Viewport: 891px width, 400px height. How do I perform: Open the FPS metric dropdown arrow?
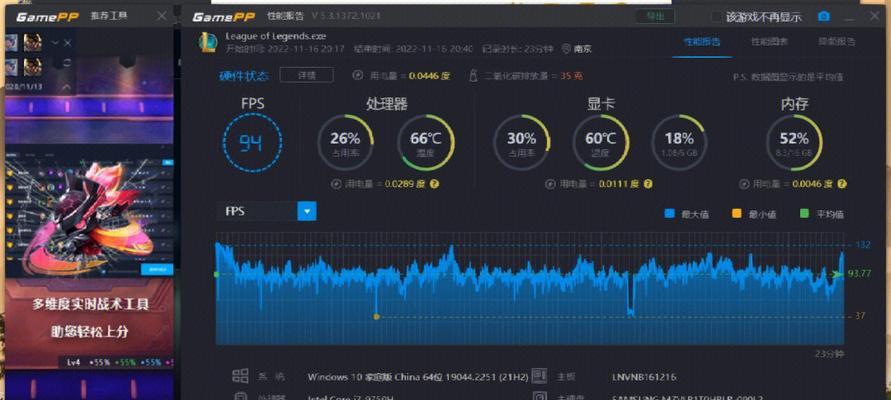(307, 211)
